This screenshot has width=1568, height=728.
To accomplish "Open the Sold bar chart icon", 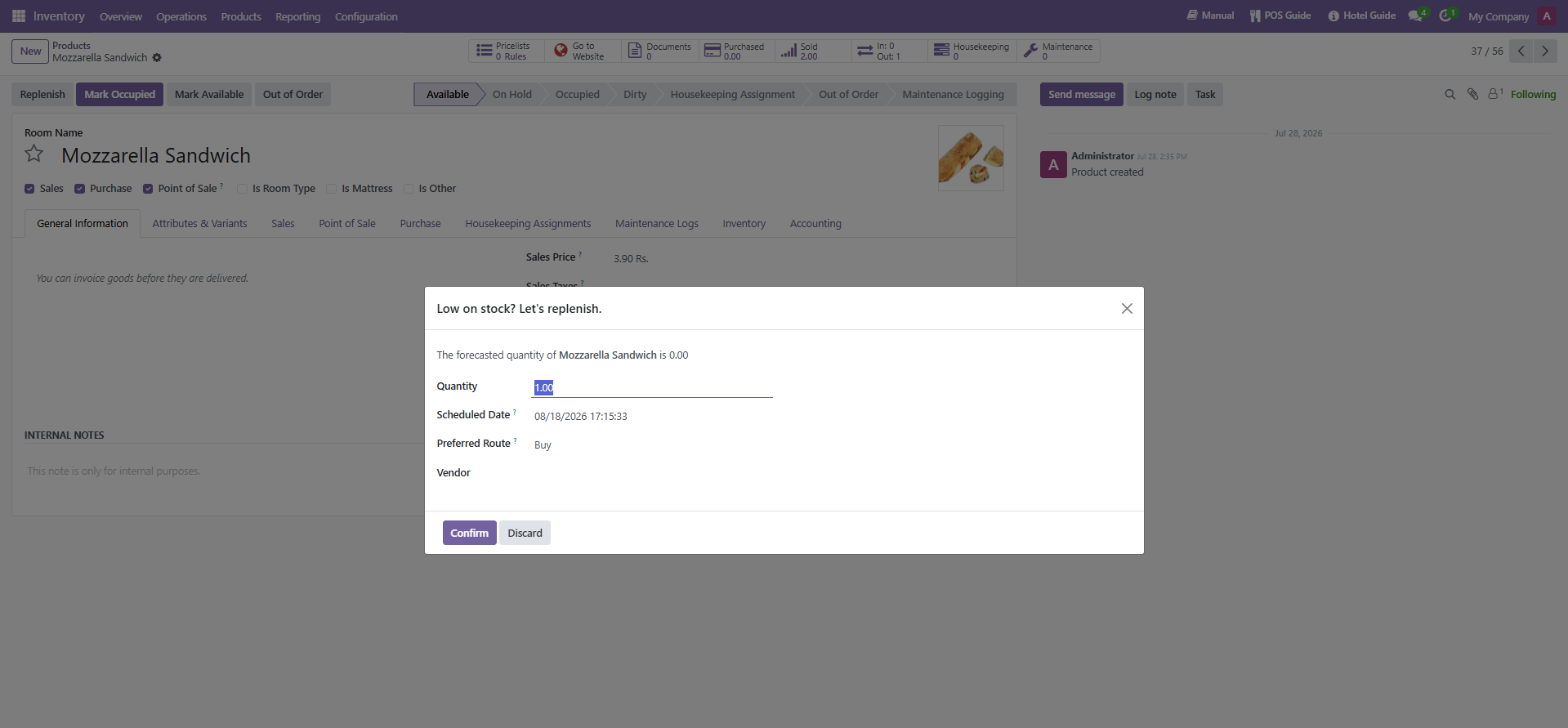I will click(x=788, y=51).
